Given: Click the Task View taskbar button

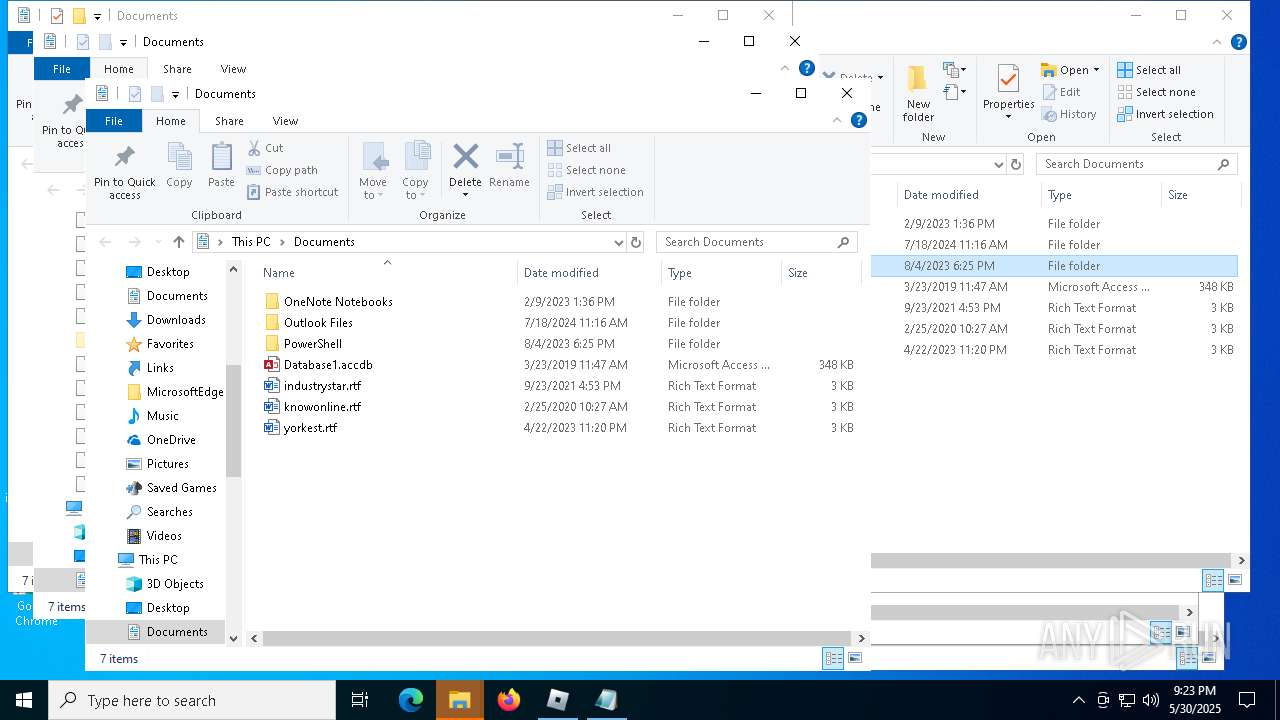Looking at the screenshot, I should [x=360, y=700].
